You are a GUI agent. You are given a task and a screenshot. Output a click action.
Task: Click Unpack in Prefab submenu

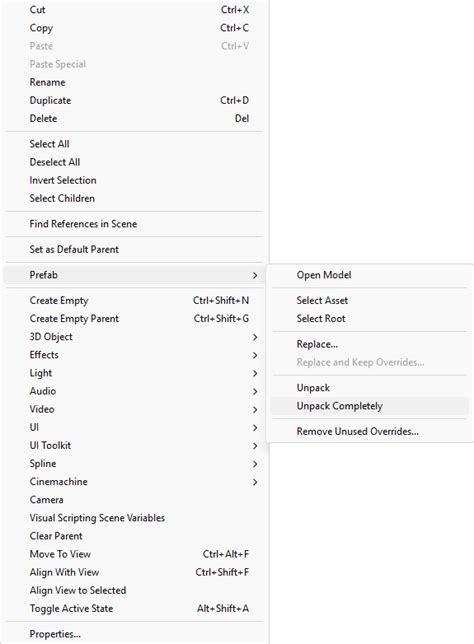click(x=370, y=388)
